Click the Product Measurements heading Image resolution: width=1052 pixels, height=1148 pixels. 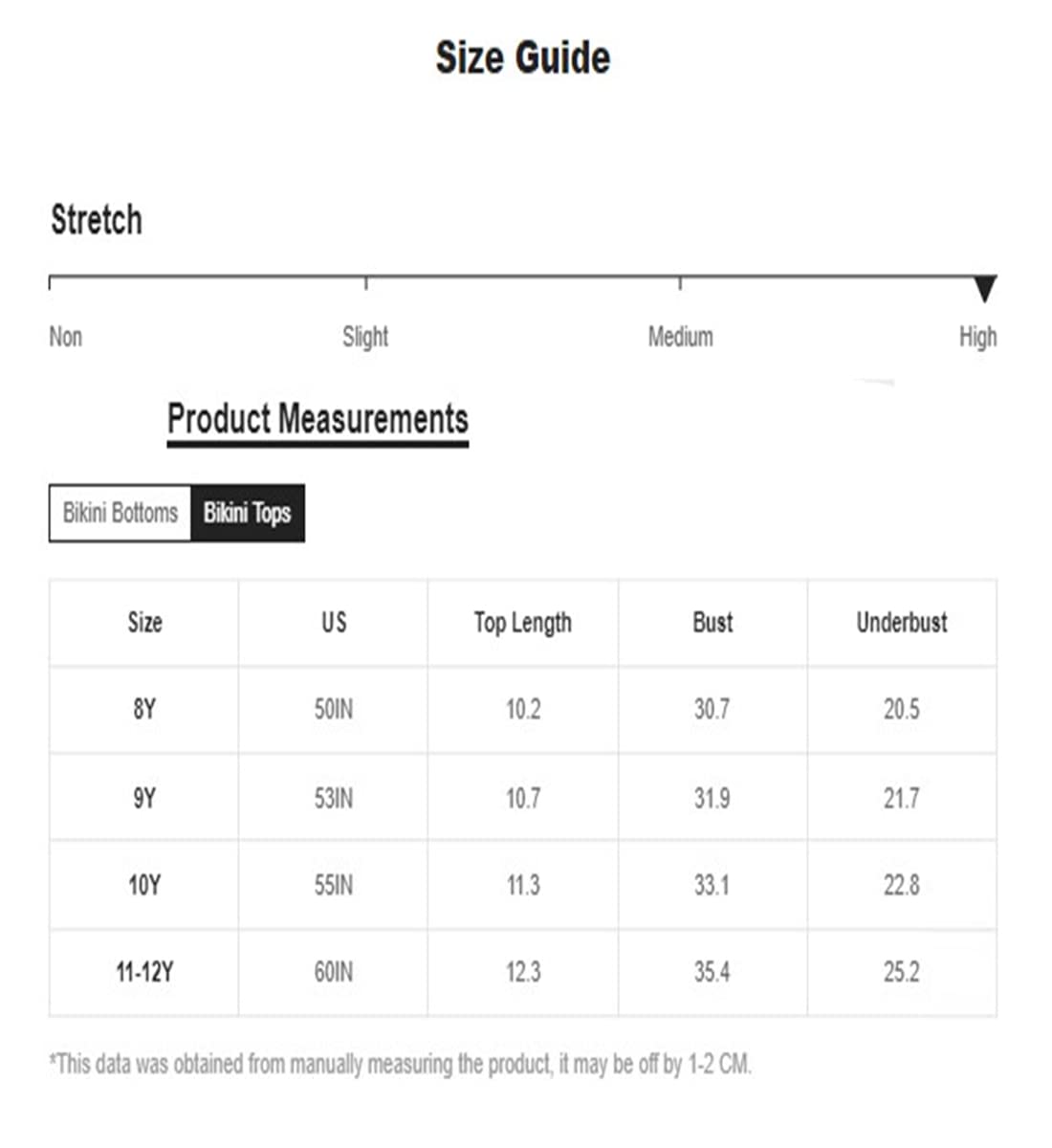(318, 419)
